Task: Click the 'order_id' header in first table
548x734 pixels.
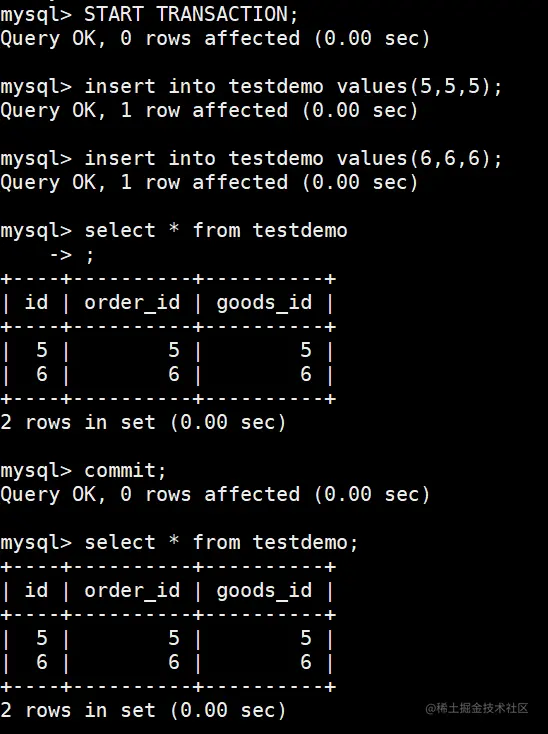Action: [x=132, y=303]
